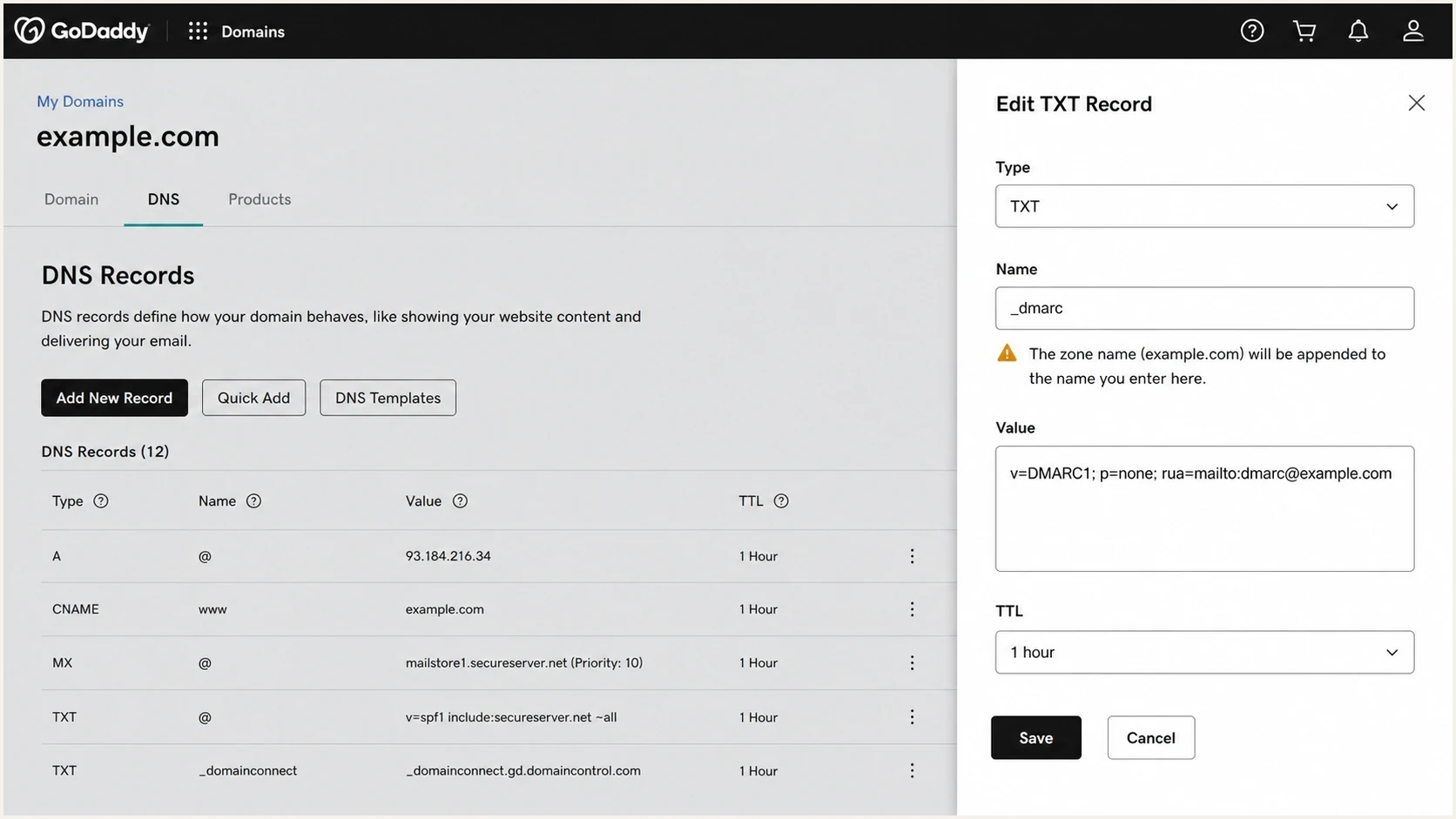Open the Products tab
Screen dimensions: 1456x819
point(260,199)
